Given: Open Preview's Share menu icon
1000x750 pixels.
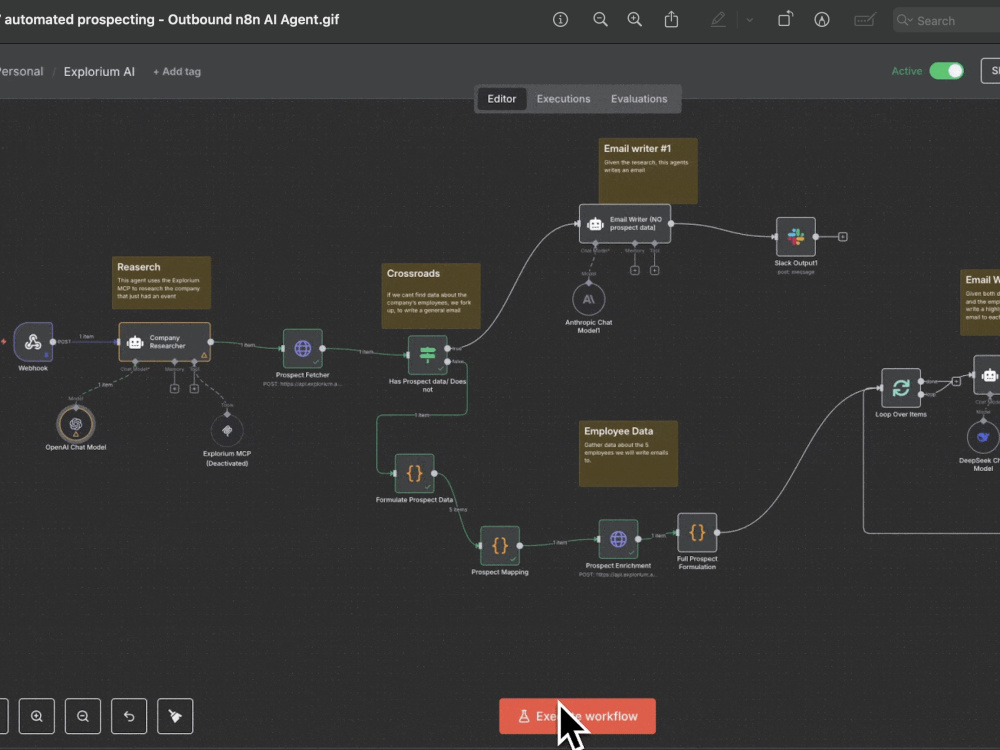Looking at the screenshot, I should pos(672,20).
